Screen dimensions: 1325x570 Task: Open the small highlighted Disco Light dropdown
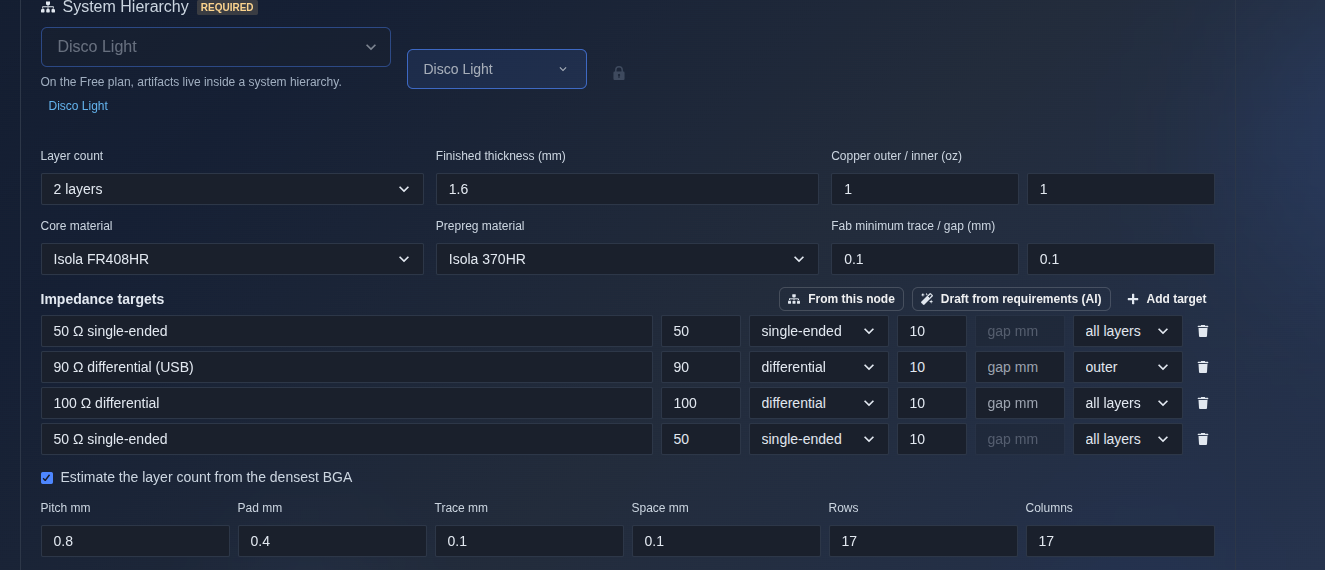point(497,69)
